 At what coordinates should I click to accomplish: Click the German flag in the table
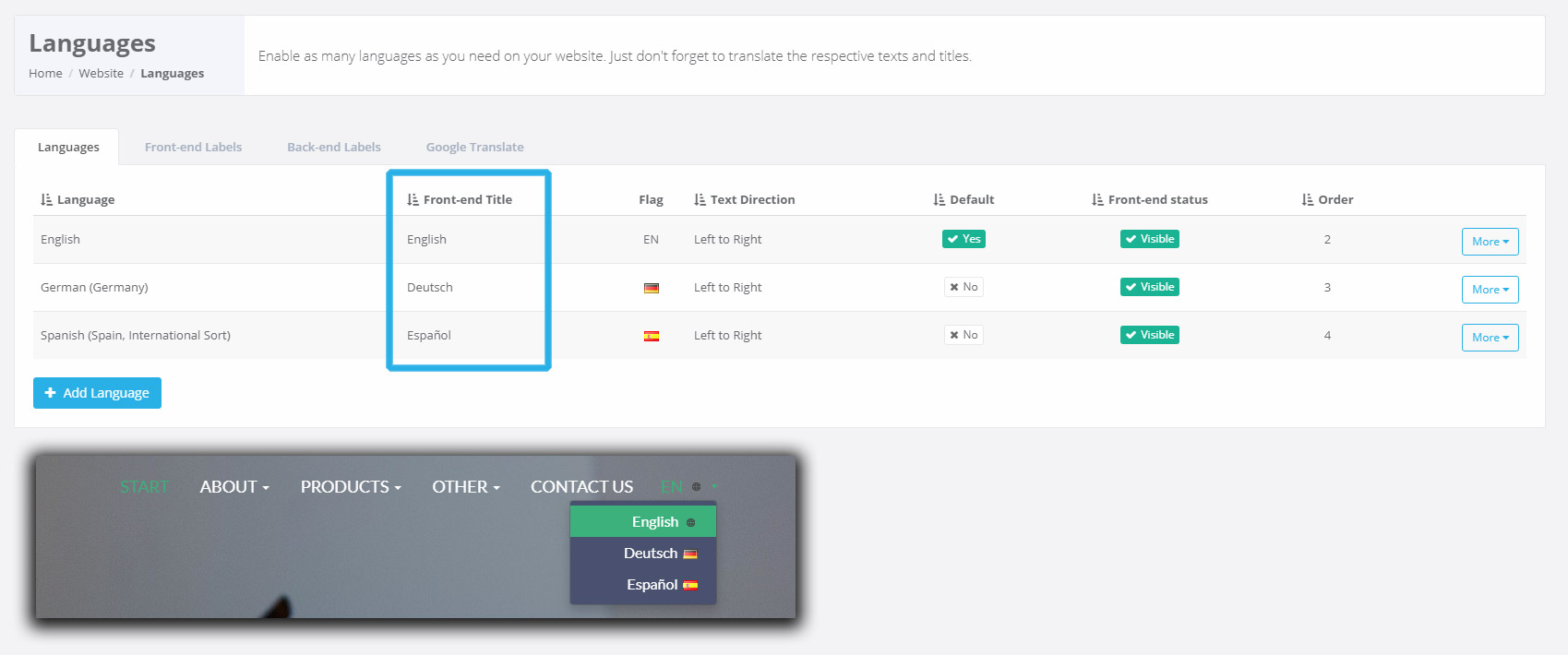(652, 288)
